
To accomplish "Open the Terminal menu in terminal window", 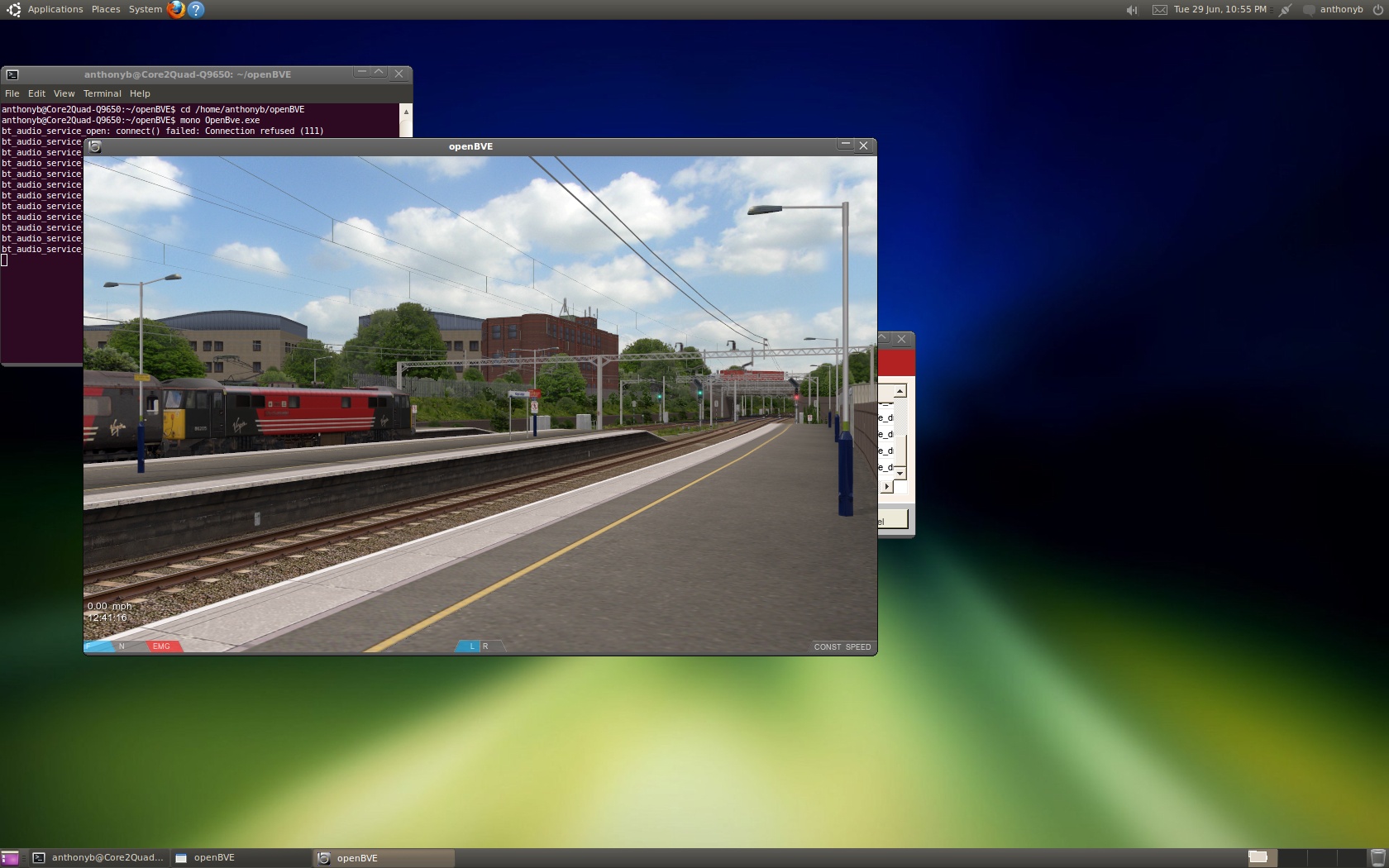I will tap(102, 94).
